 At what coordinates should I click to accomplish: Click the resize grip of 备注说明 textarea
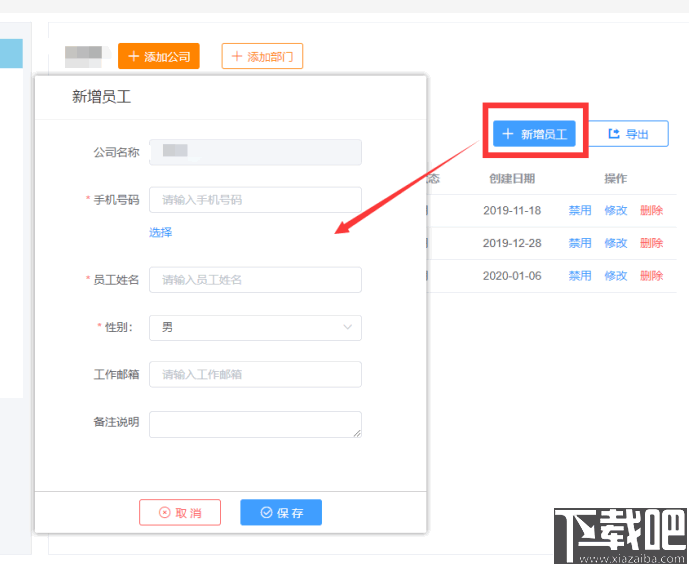tap(357, 433)
